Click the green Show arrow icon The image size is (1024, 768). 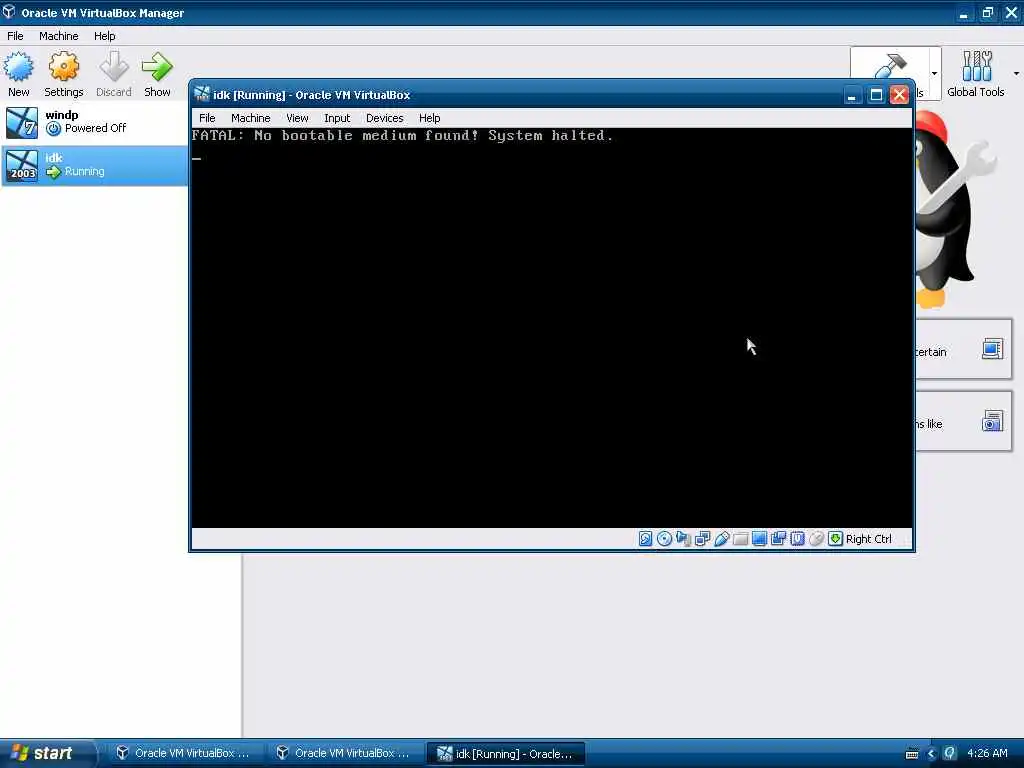pyautogui.click(x=157, y=67)
